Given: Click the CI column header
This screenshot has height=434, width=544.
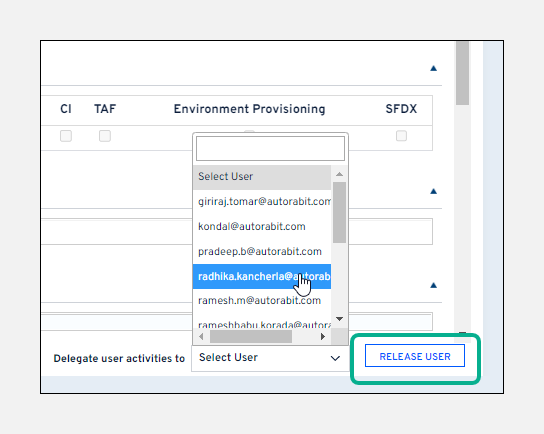Looking at the screenshot, I should (66, 109).
